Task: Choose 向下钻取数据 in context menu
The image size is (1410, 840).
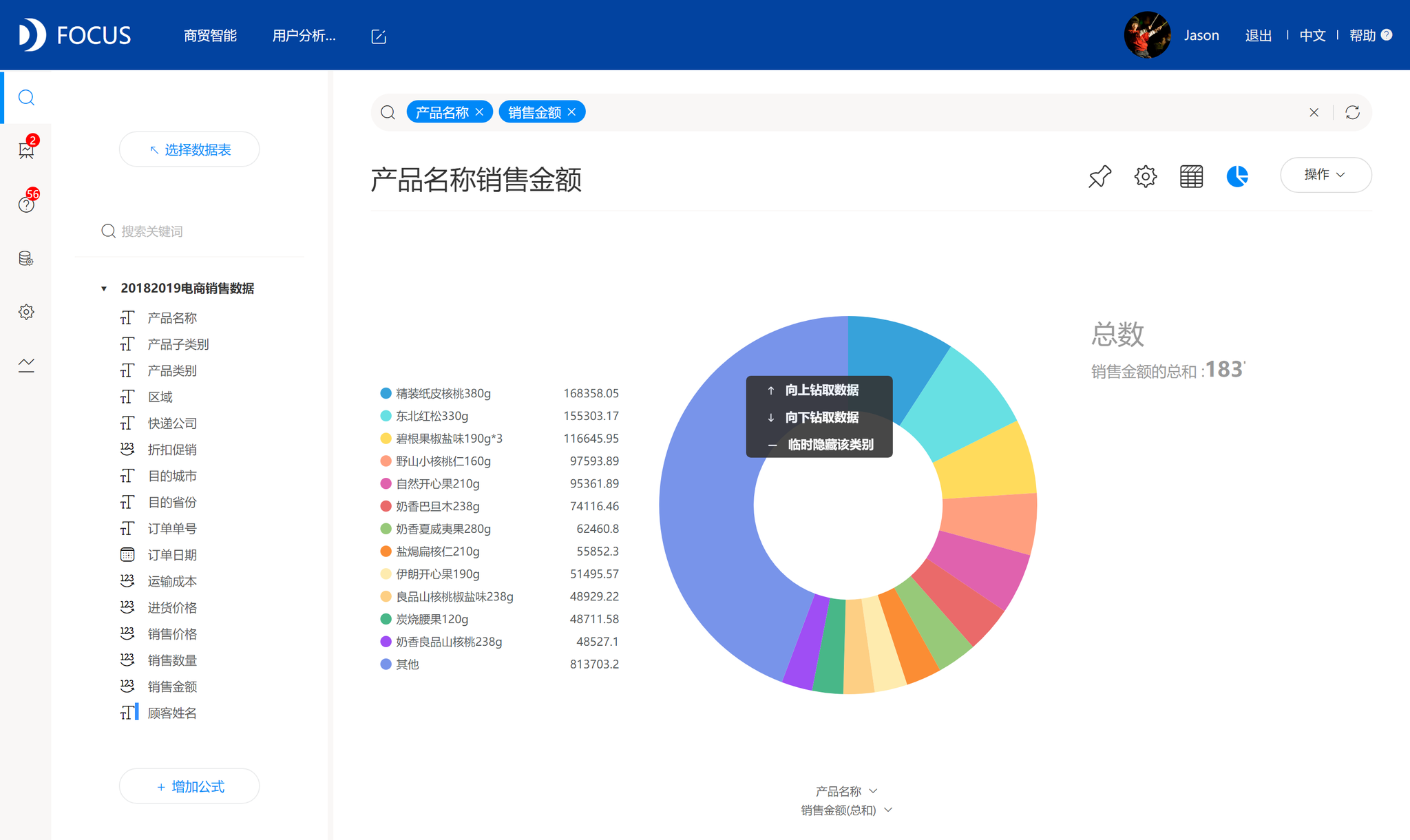Action: [x=821, y=417]
